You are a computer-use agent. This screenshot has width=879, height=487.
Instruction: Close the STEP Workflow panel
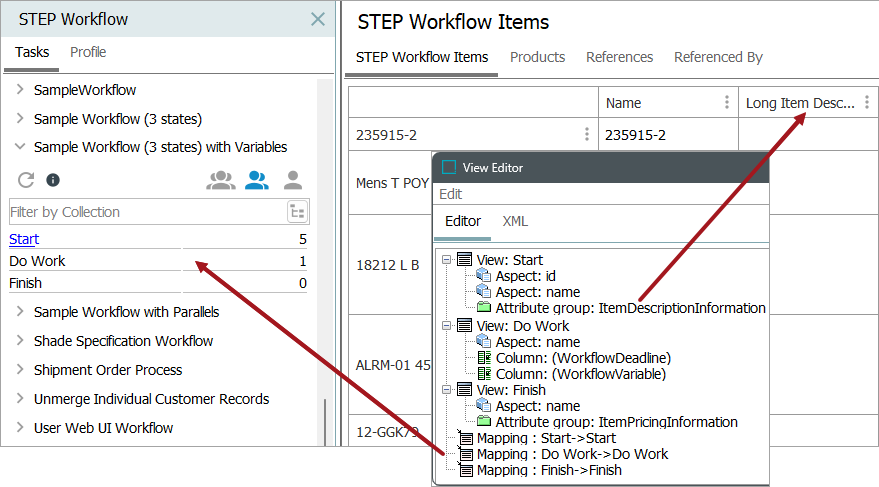(x=317, y=19)
